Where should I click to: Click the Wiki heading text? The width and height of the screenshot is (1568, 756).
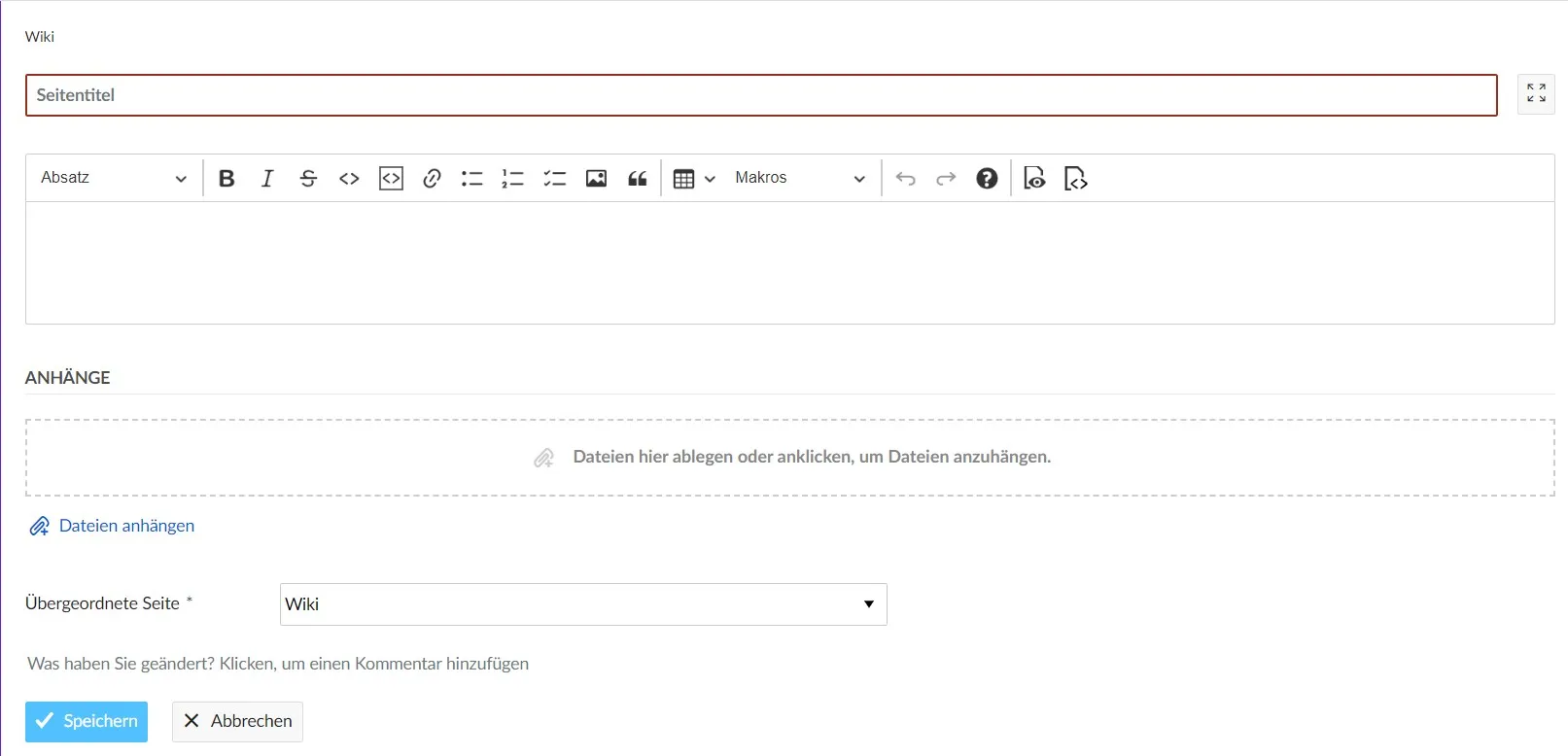40,37
